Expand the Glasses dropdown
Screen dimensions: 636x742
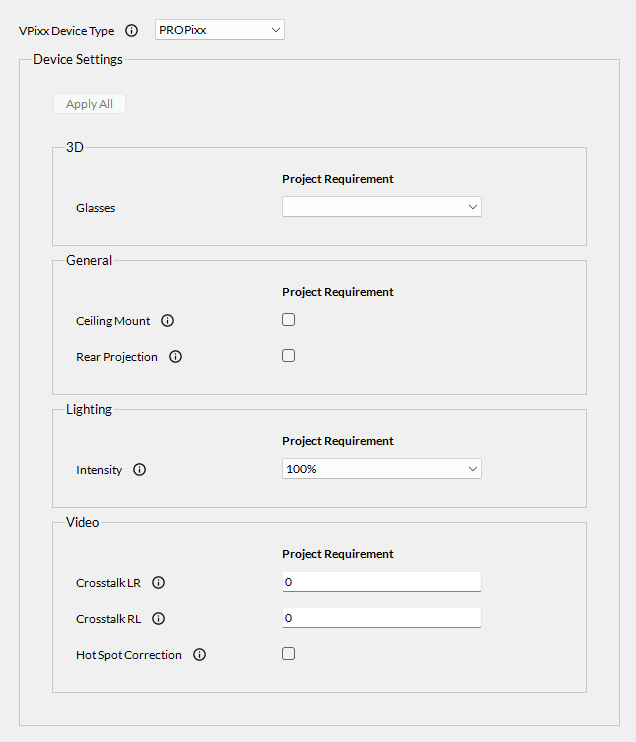(381, 207)
